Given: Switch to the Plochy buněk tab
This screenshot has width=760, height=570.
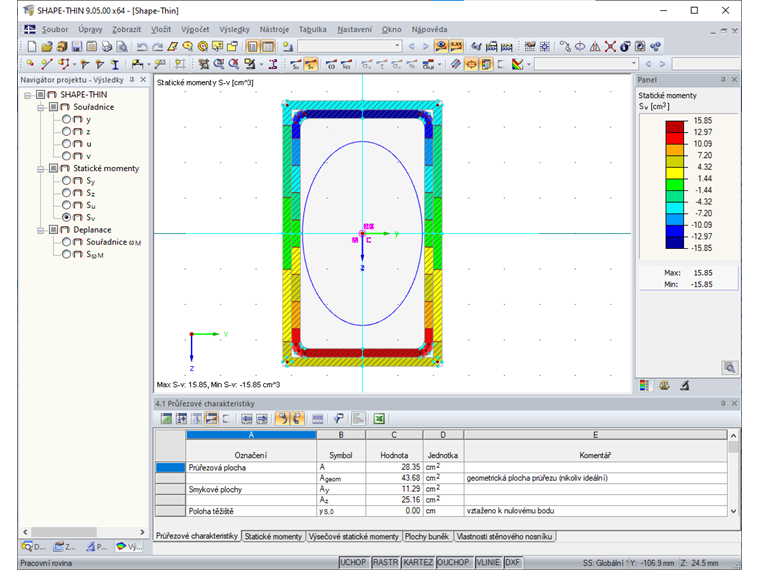Looking at the screenshot, I should point(428,537).
